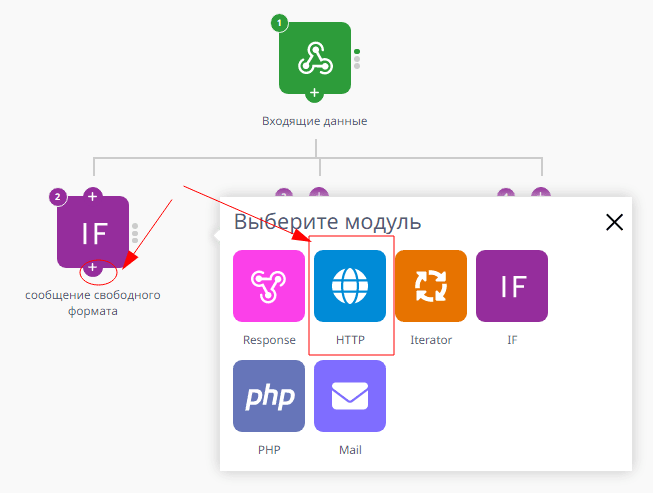
Task: Choose the Mail envelope module icon
Action: pyautogui.click(x=349, y=396)
